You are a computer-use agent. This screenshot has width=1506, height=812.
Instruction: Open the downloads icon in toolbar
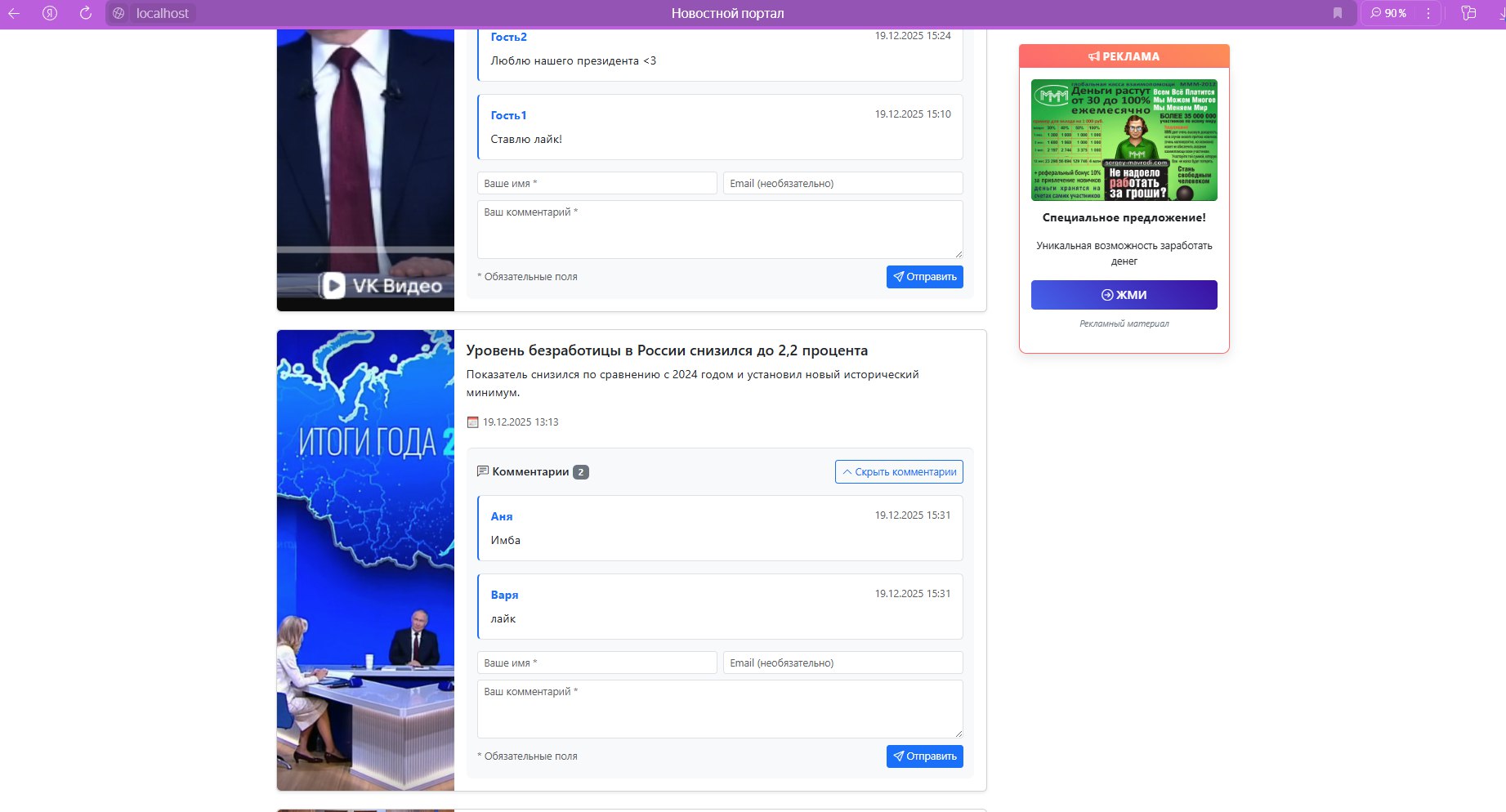coord(1501,13)
